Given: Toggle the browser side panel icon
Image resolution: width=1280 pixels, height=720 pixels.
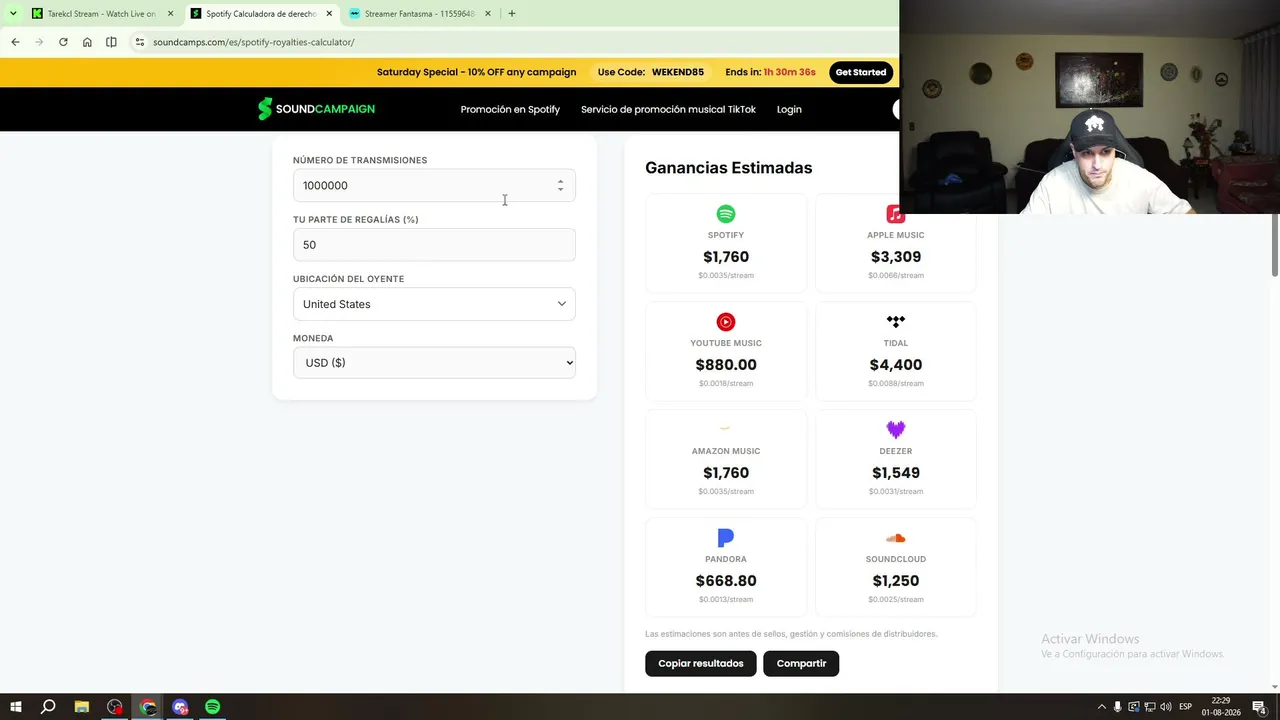Looking at the screenshot, I should pyautogui.click(x=111, y=42).
